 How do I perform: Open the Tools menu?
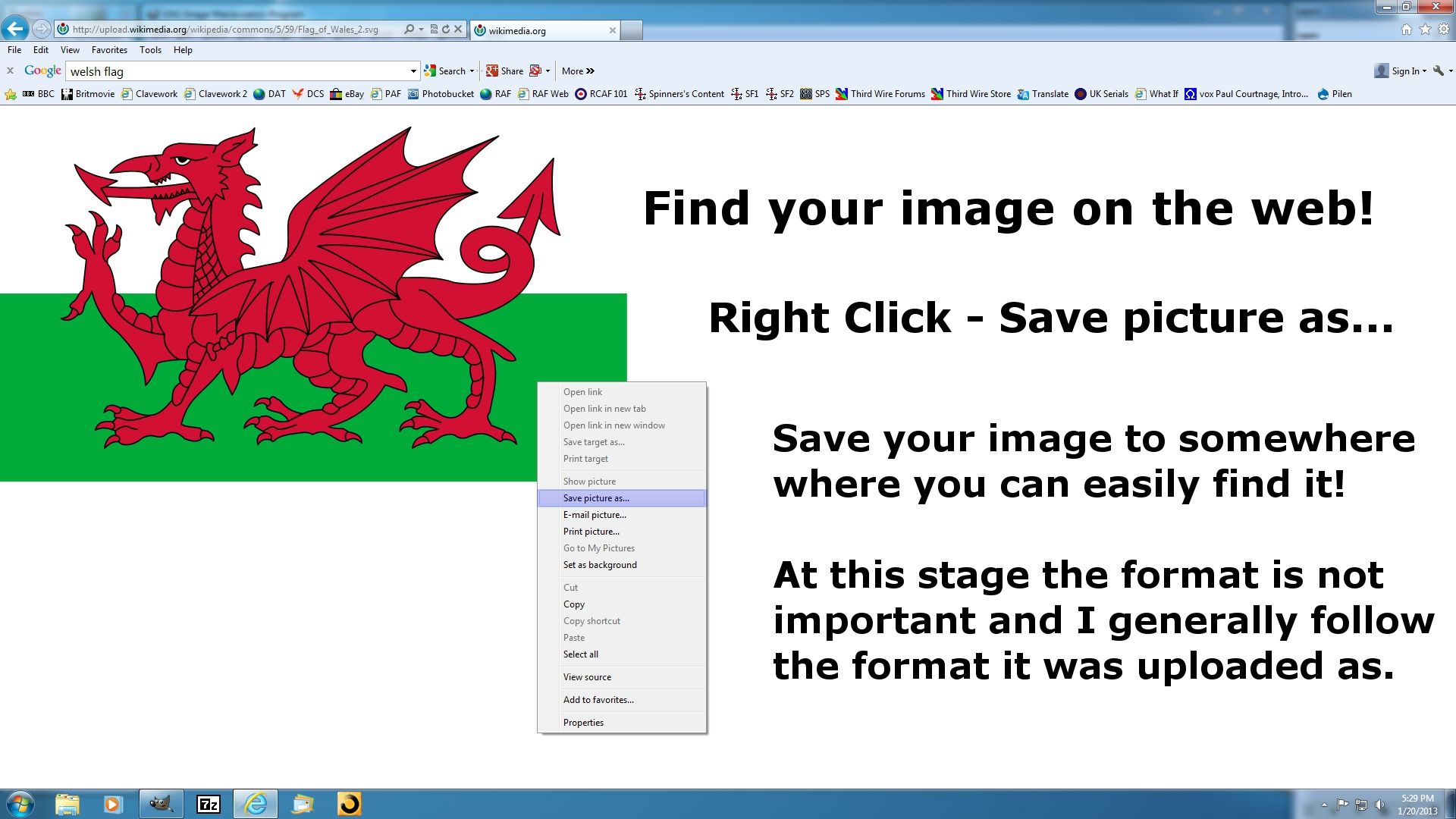150,50
